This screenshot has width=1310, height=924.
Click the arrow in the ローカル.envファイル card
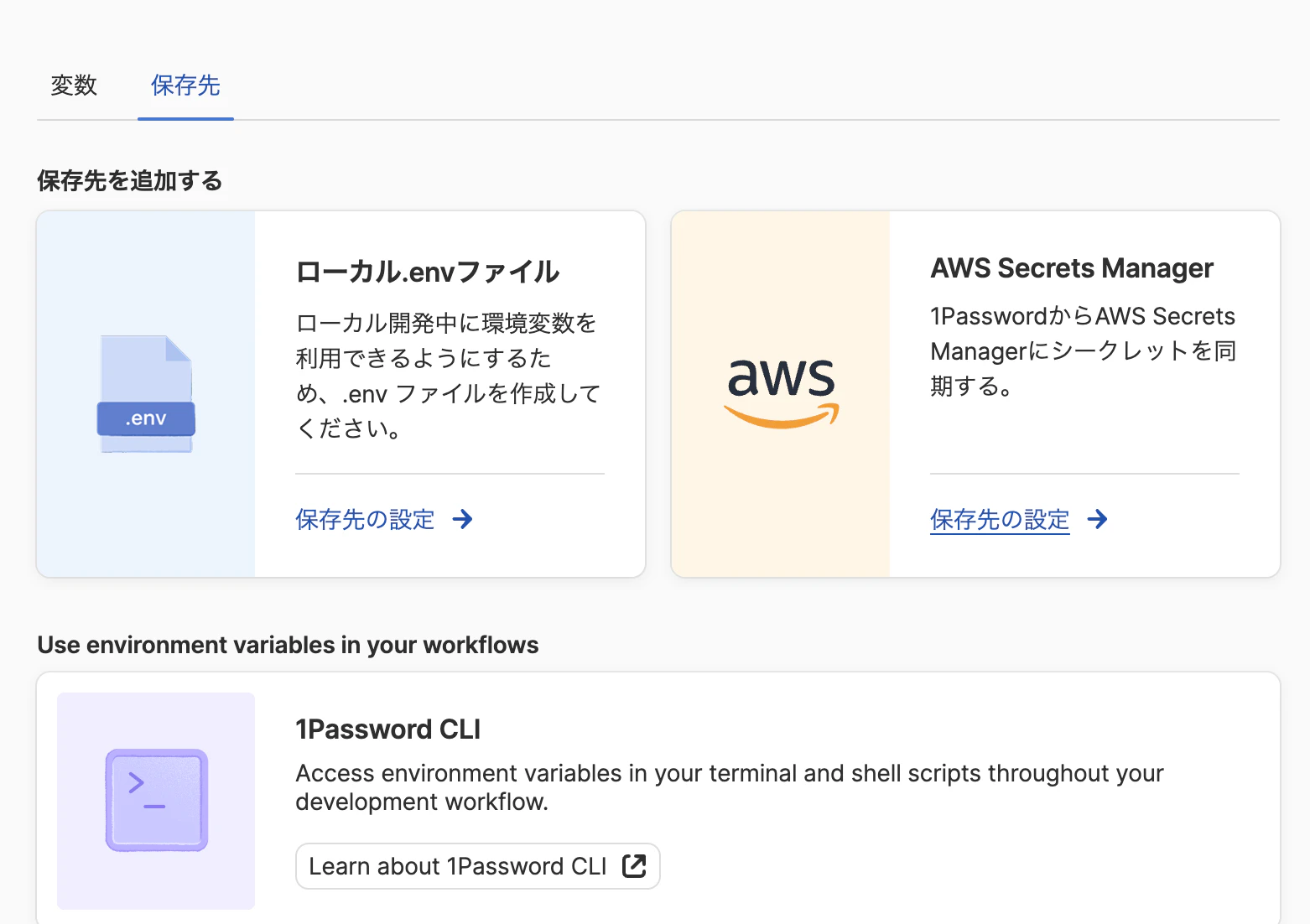(x=462, y=520)
